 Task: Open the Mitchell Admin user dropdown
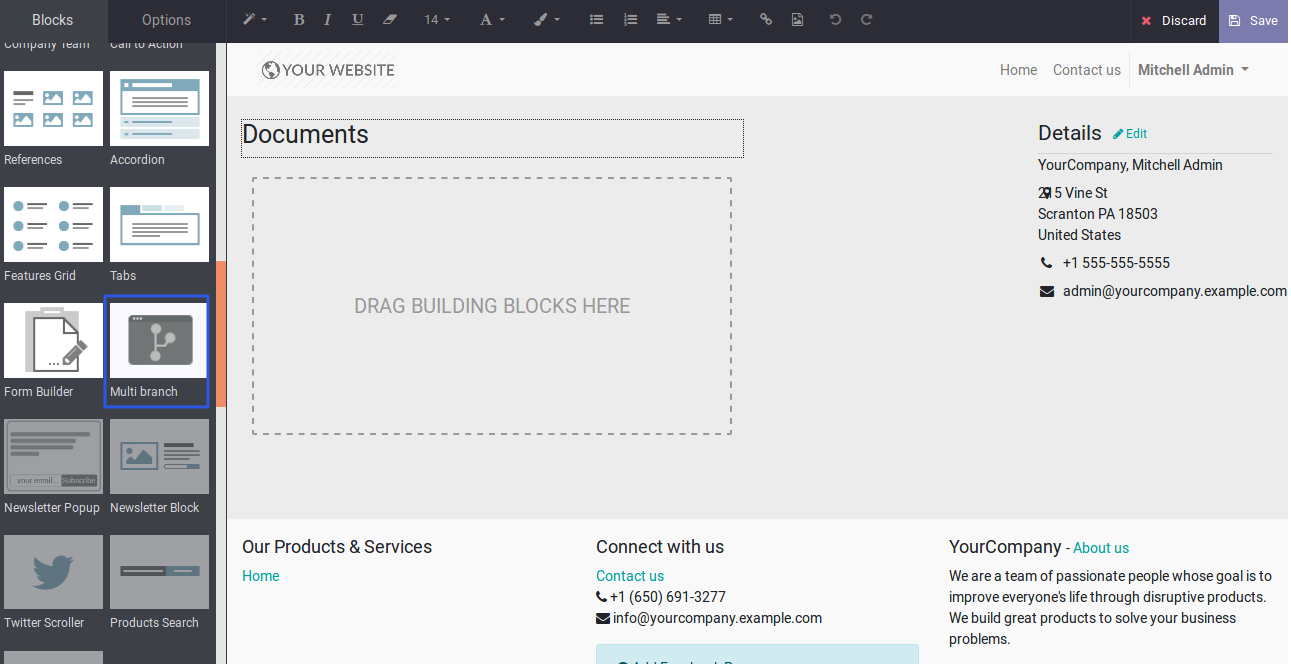pos(1193,70)
